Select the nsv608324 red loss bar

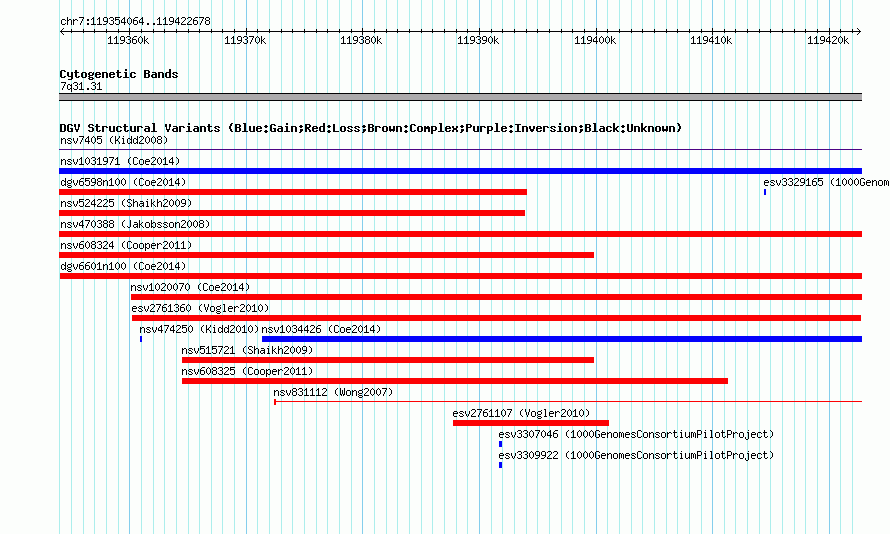click(326, 255)
